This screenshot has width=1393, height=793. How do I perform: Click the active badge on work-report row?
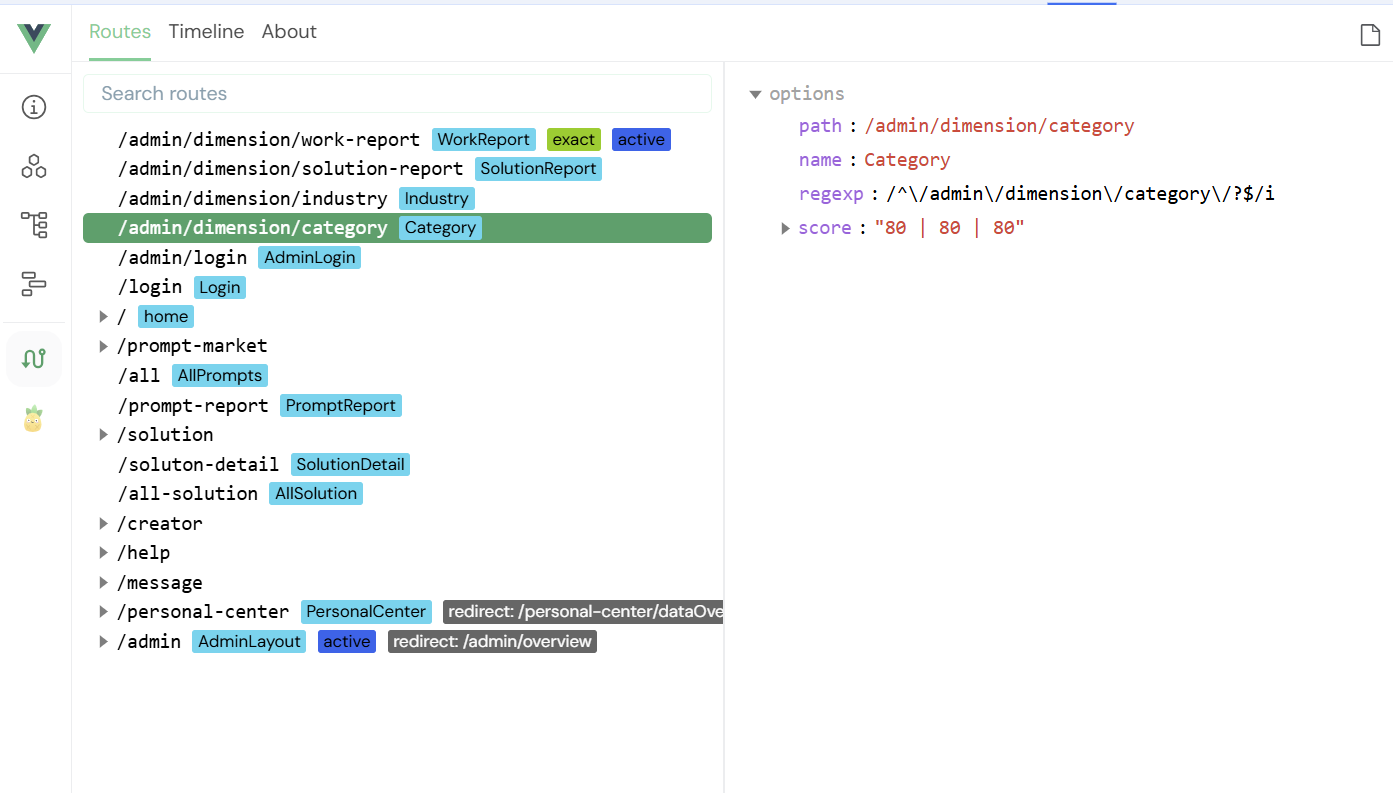pos(641,140)
